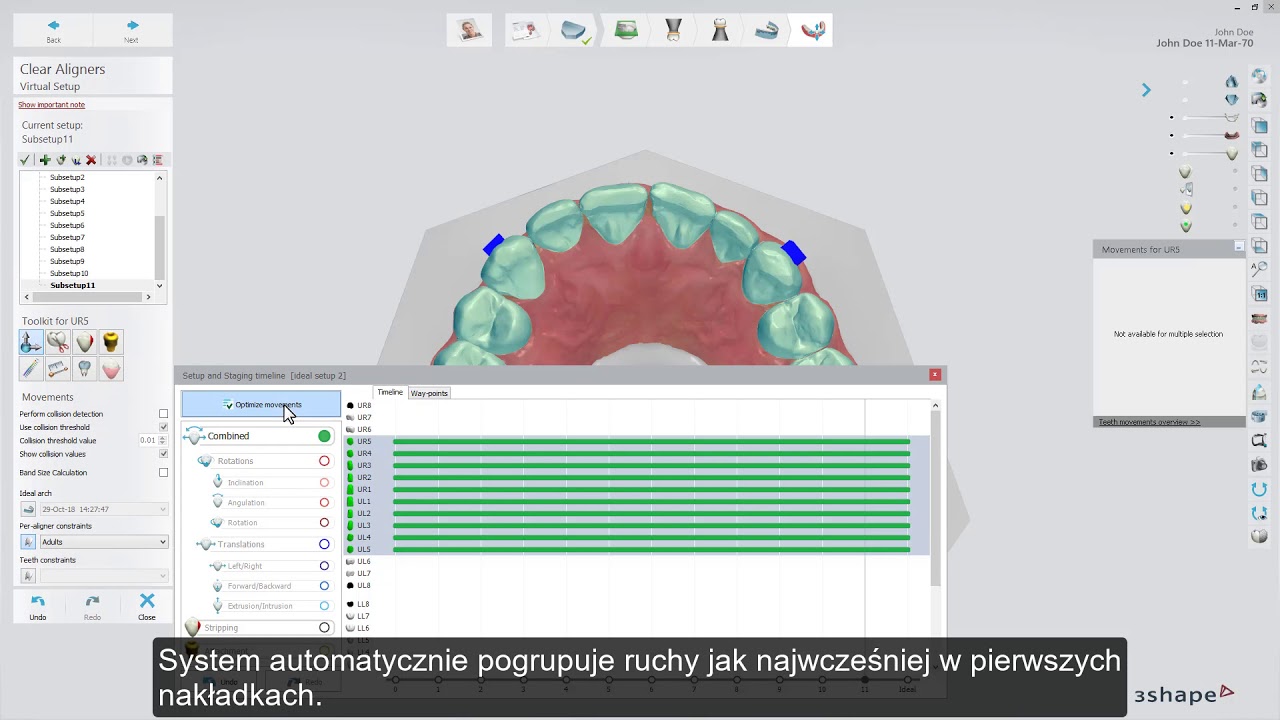Image resolution: width=1280 pixels, height=720 pixels.
Task: Click Optimize movements button
Action: [261, 405]
